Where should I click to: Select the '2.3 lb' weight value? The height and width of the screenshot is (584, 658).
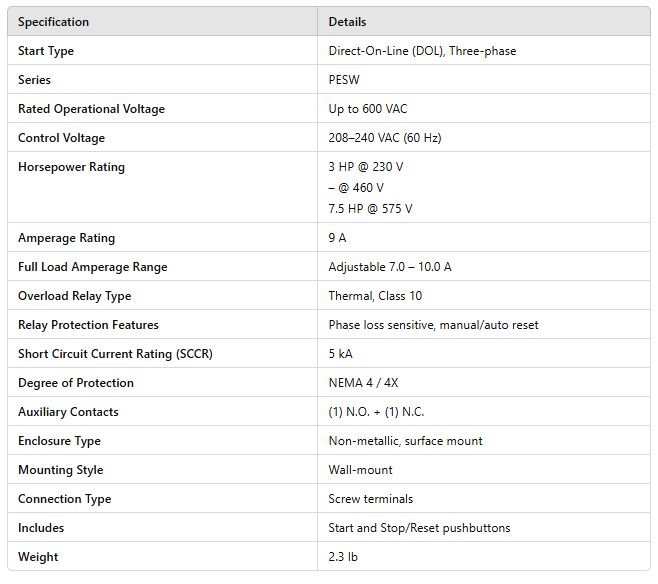[343, 557]
